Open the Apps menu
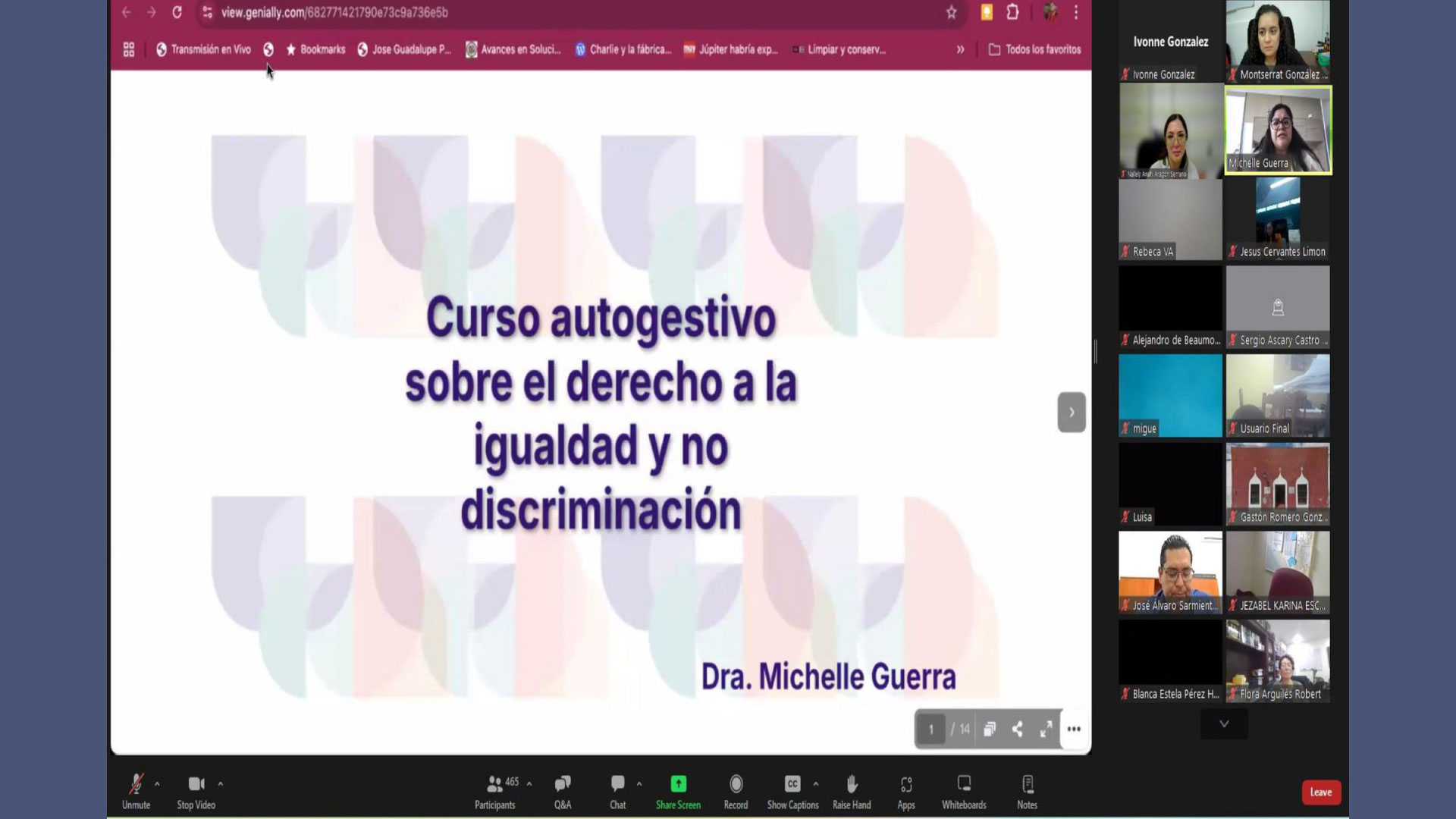 (x=906, y=786)
